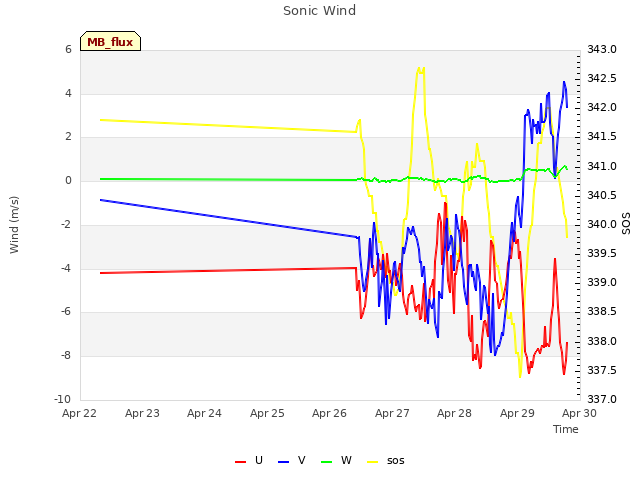The height and width of the screenshot is (480, 640).
Task: Click the red U legend swatch
Action: pos(240,462)
